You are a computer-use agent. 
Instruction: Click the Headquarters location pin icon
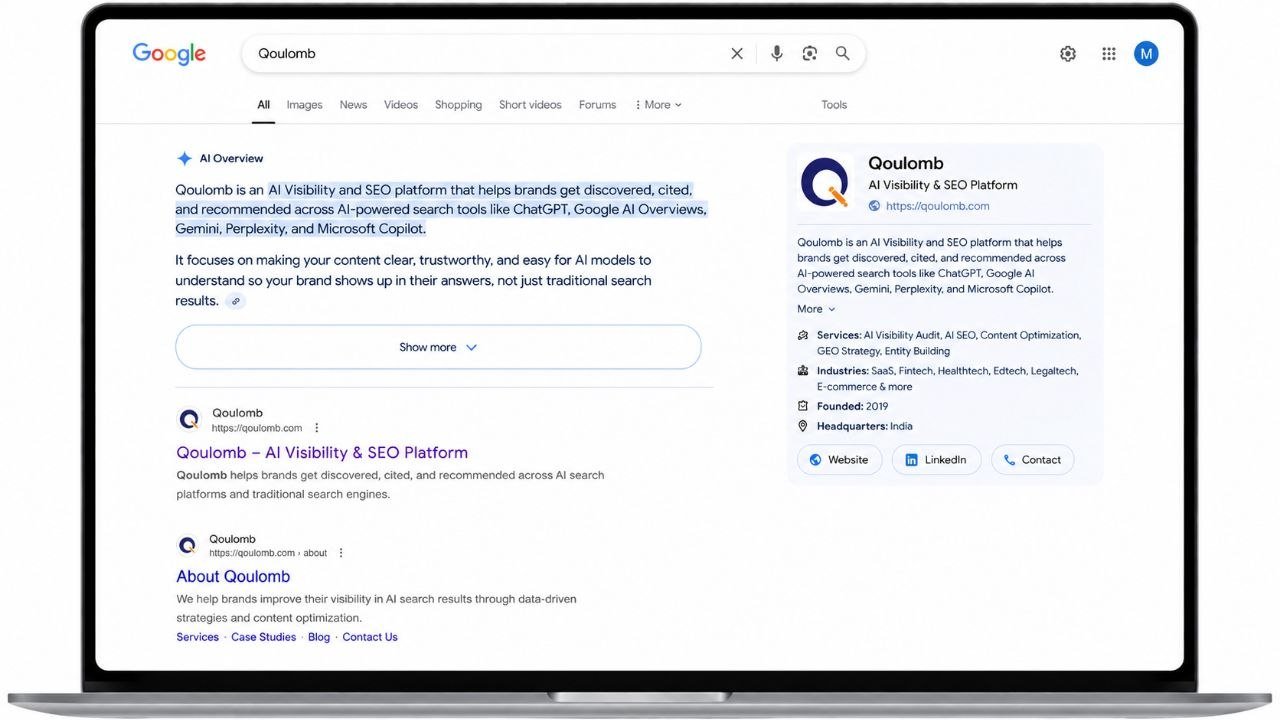pyautogui.click(x=803, y=426)
